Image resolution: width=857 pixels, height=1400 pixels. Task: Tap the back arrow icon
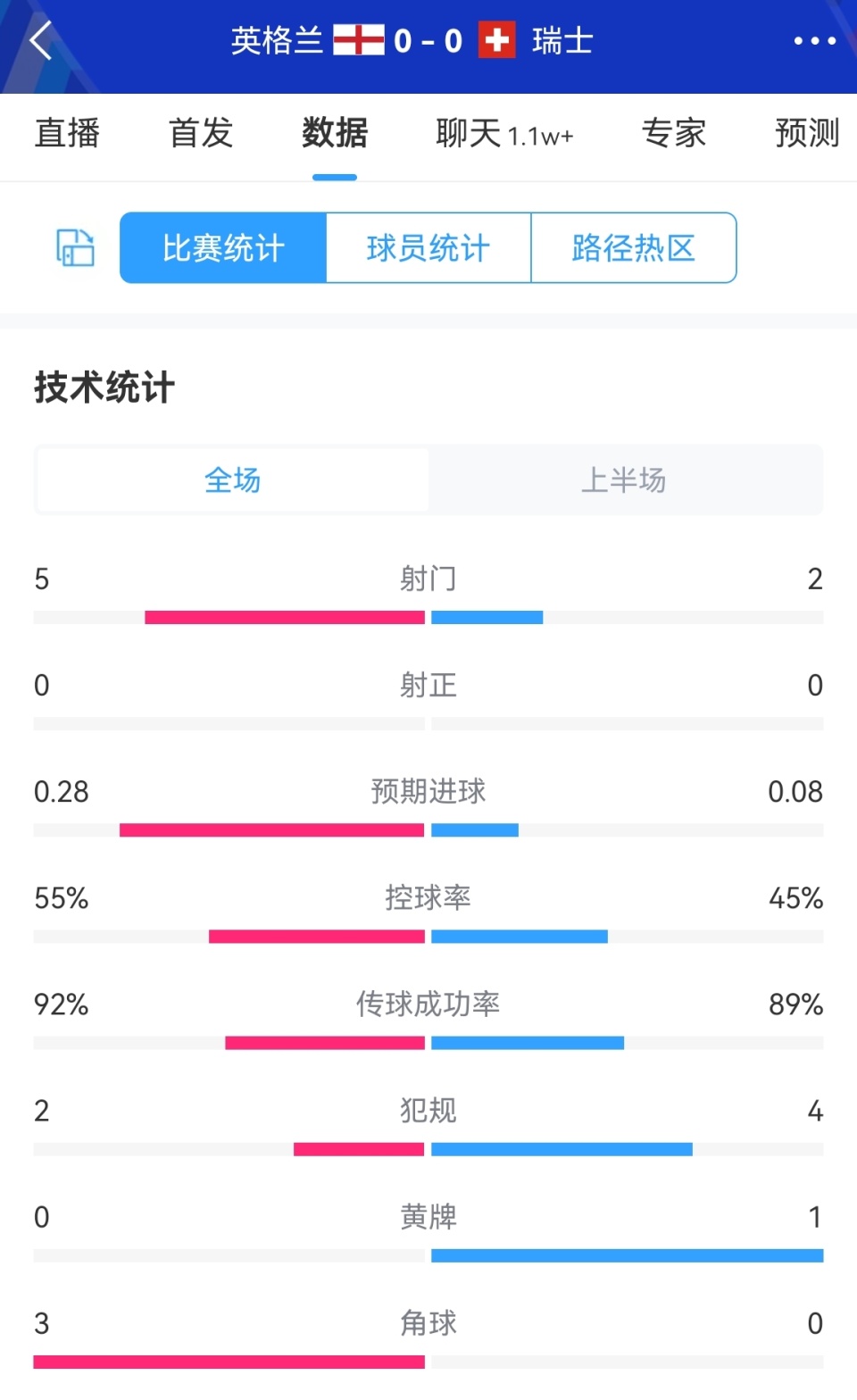(41, 40)
